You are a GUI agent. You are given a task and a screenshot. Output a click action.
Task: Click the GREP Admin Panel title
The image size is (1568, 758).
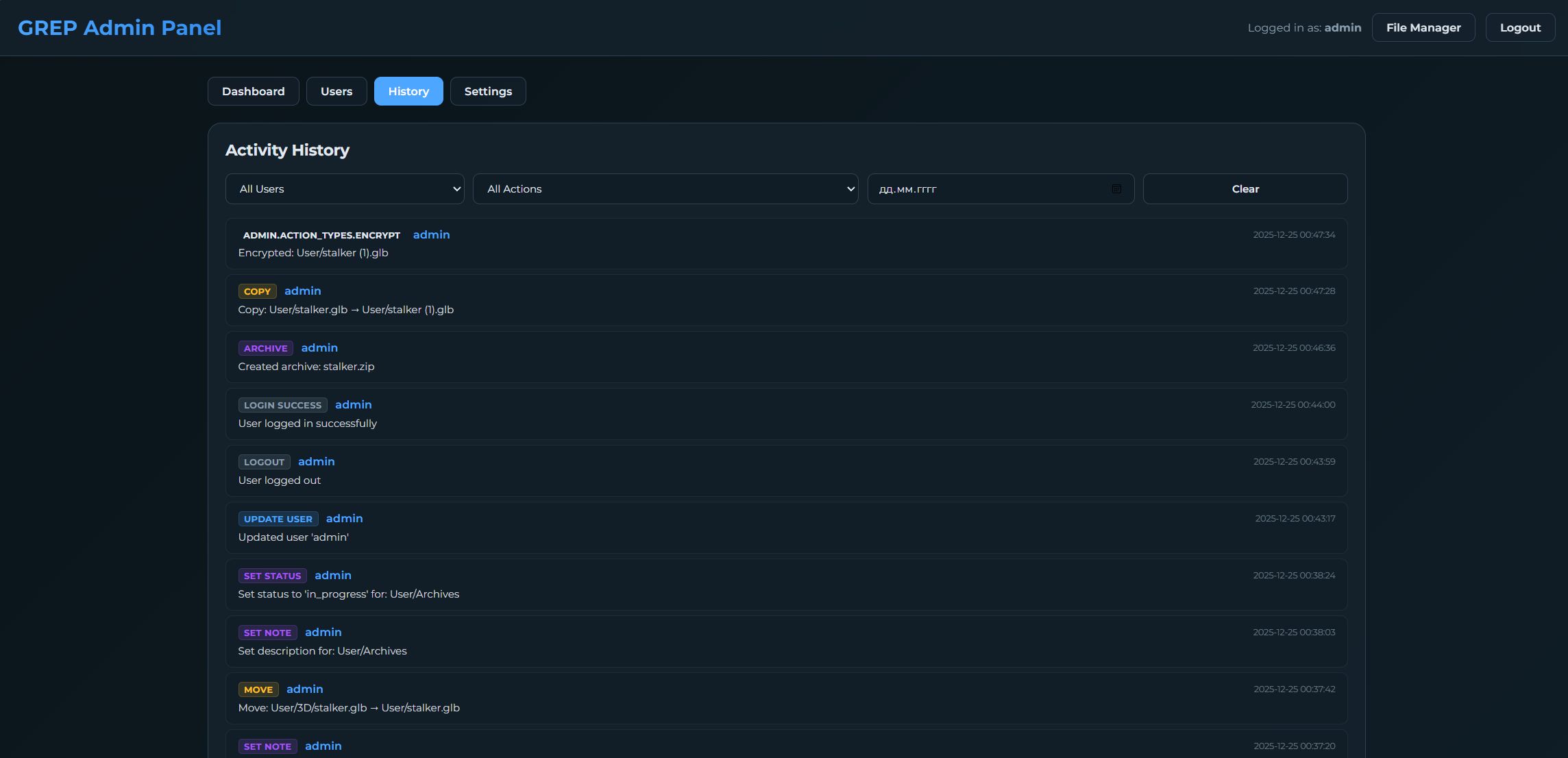pos(119,27)
